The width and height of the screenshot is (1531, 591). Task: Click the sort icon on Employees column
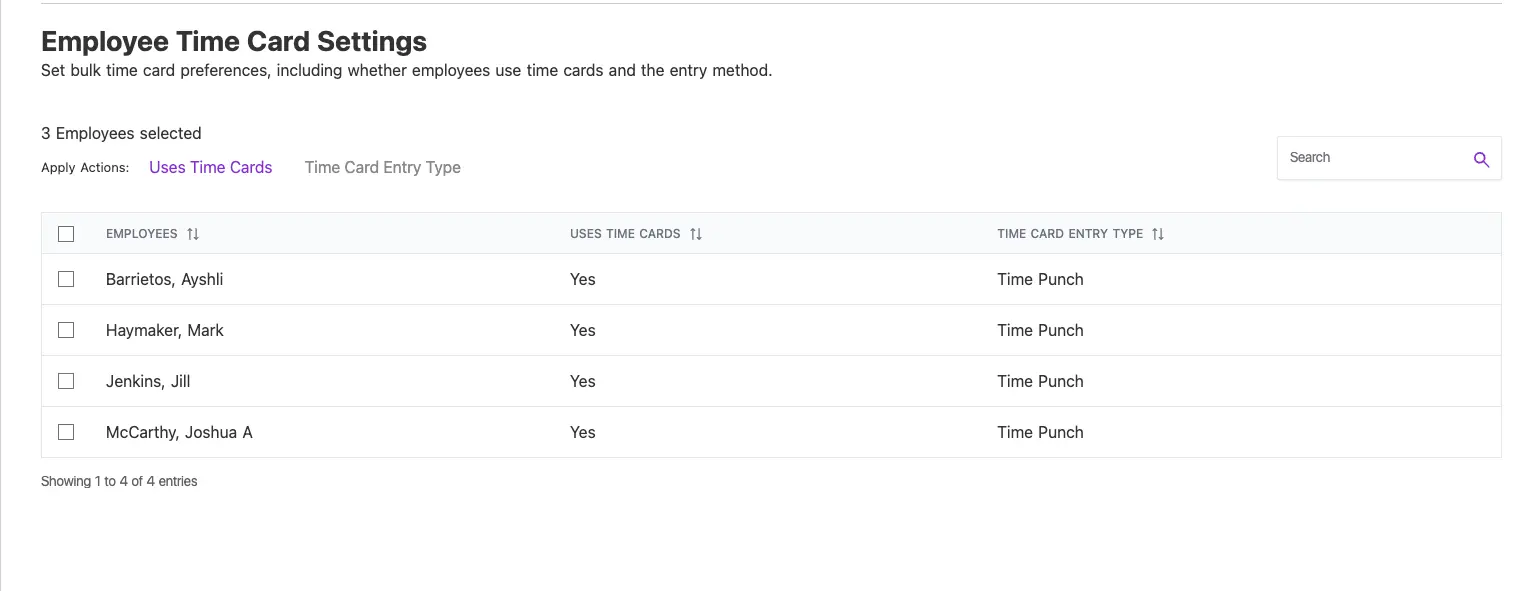point(193,233)
